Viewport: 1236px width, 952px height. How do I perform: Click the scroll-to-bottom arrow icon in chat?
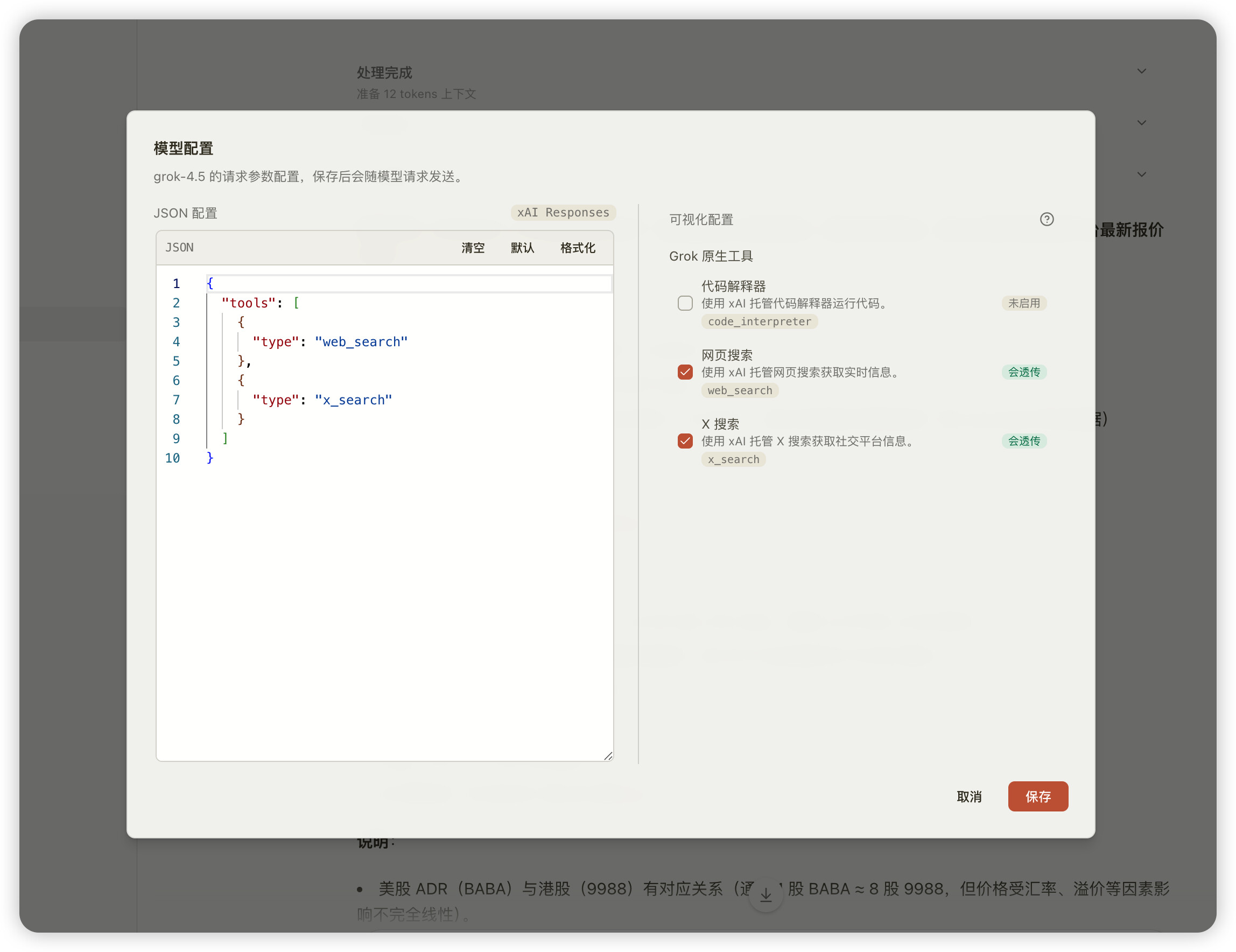(766, 895)
